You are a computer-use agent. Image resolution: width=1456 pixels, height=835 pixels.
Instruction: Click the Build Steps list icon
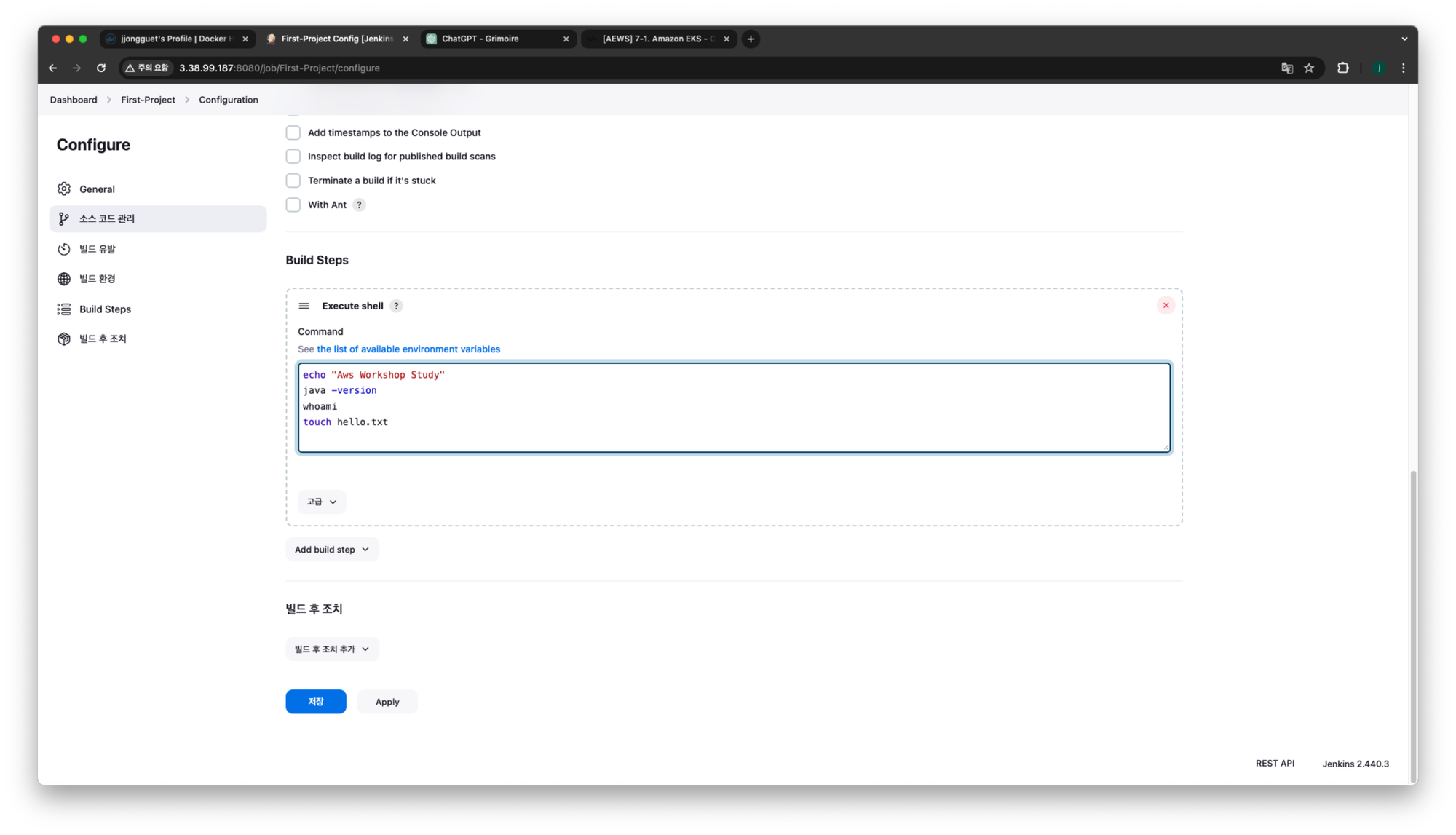point(64,309)
